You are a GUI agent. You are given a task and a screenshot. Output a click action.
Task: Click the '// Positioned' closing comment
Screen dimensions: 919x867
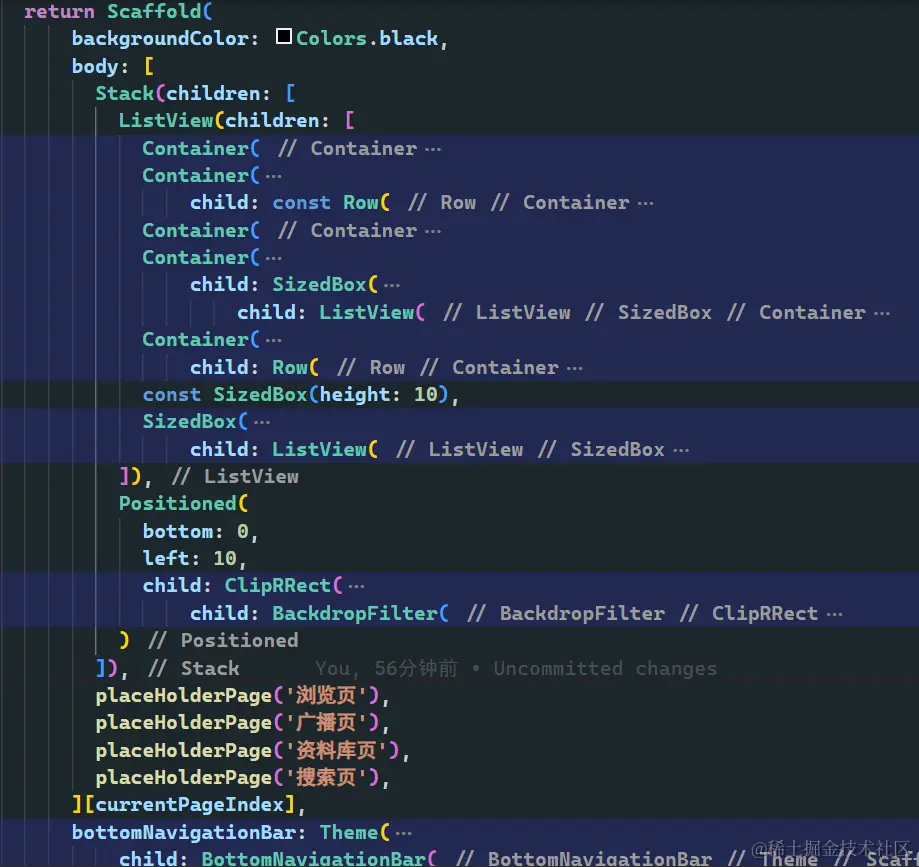(x=223, y=641)
